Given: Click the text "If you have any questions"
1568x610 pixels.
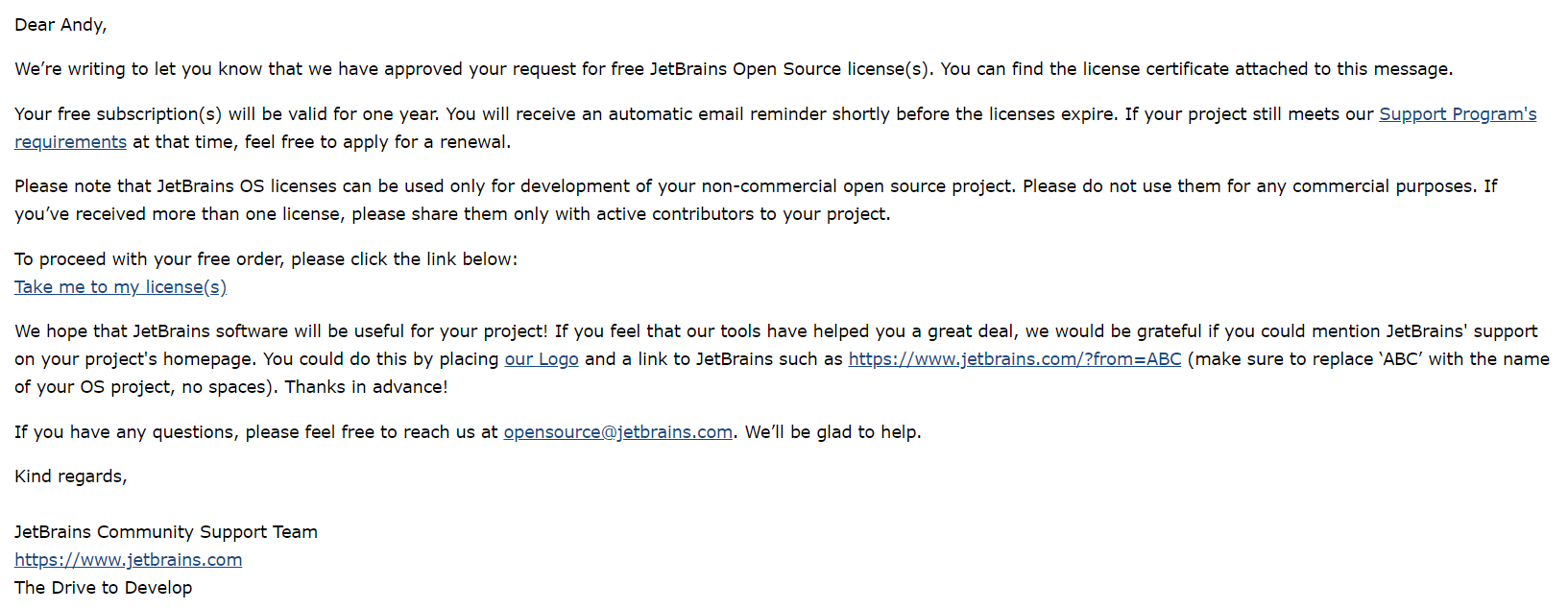Looking at the screenshot, I should [x=125, y=432].
